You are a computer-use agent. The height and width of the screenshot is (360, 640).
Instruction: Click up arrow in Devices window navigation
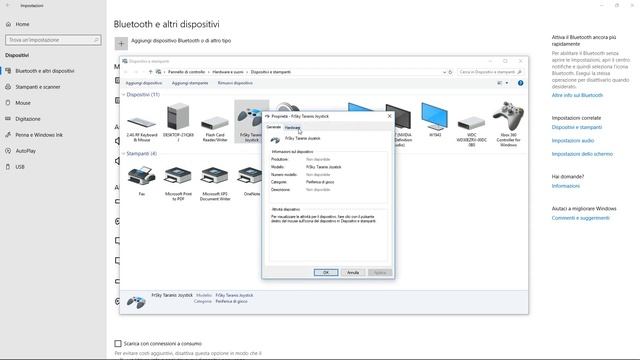coord(150,72)
